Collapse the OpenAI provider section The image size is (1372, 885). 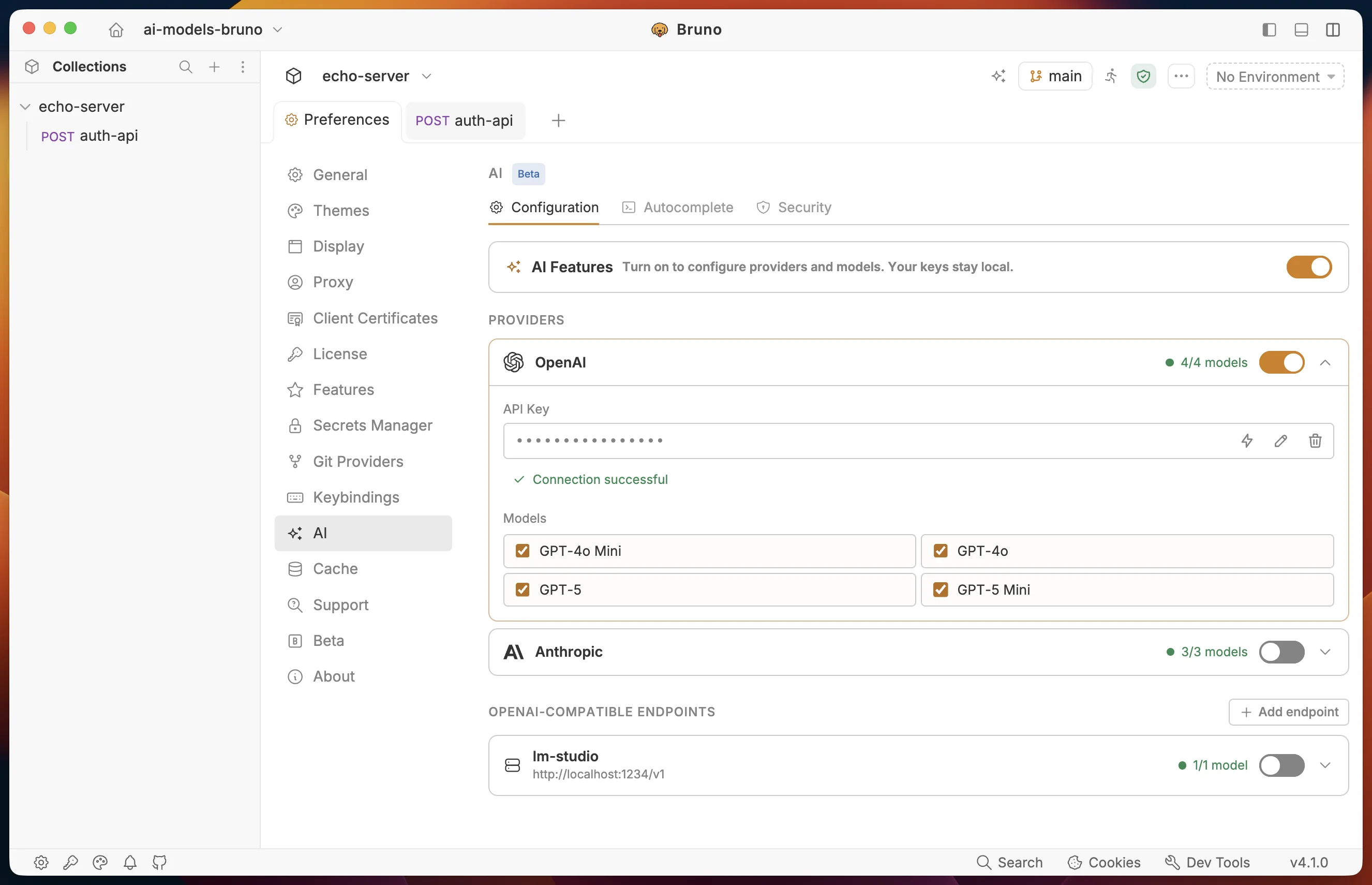pyautogui.click(x=1325, y=363)
